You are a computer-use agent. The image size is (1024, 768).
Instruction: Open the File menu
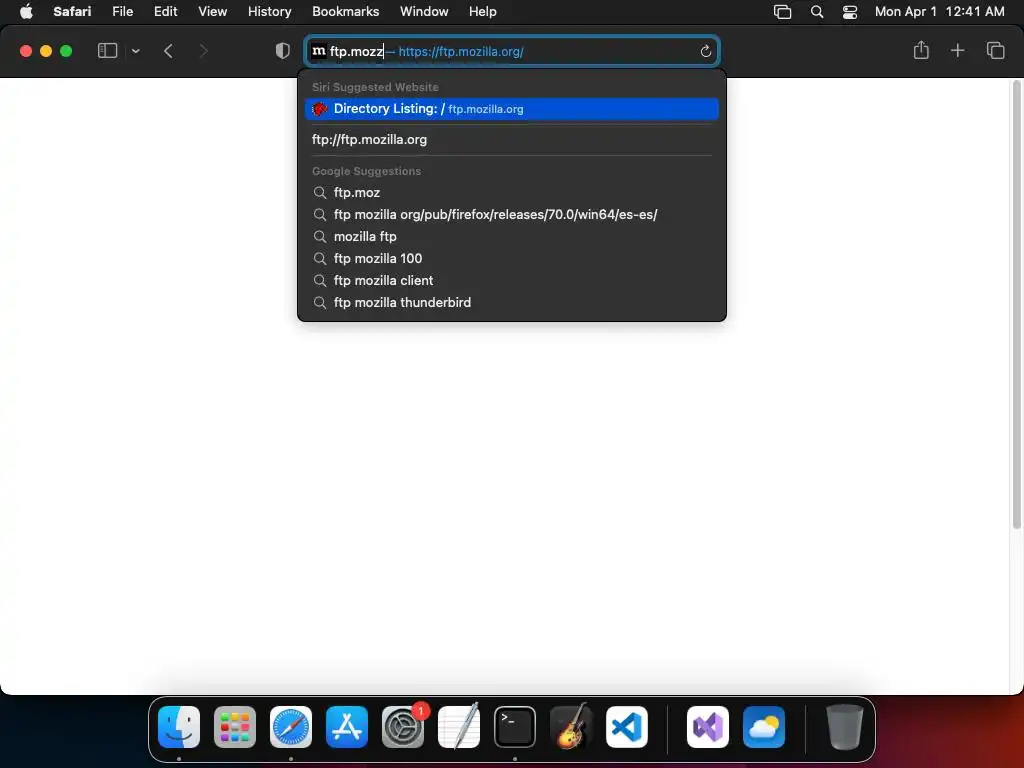(123, 11)
